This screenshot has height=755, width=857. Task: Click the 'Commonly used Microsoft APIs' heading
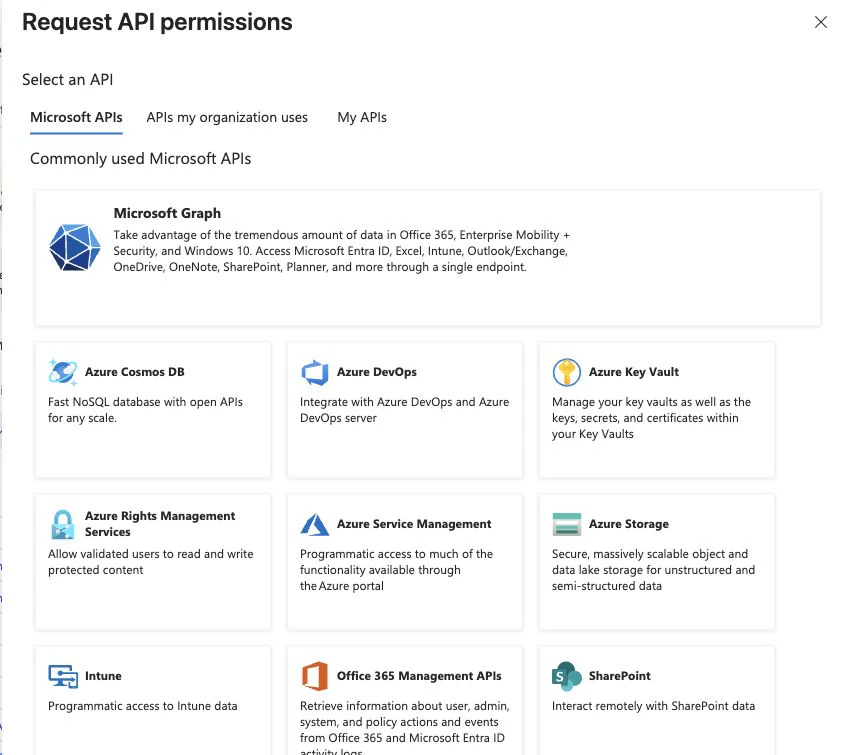pyautogui.click(x=140, y=159)
